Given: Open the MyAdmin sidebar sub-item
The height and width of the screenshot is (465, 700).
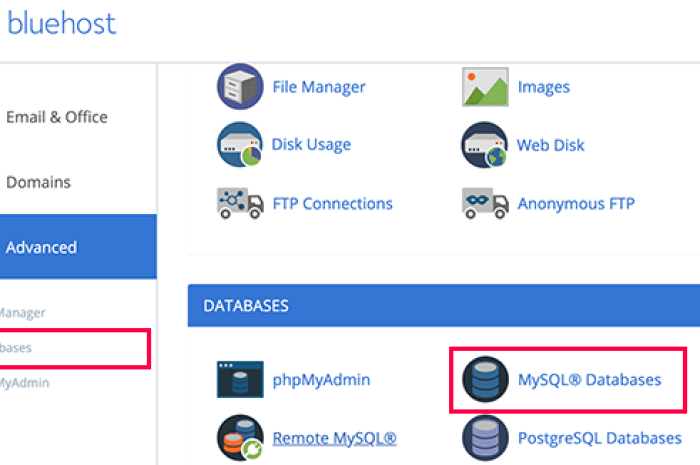Looking at the screenshot, I should point(24,383).
